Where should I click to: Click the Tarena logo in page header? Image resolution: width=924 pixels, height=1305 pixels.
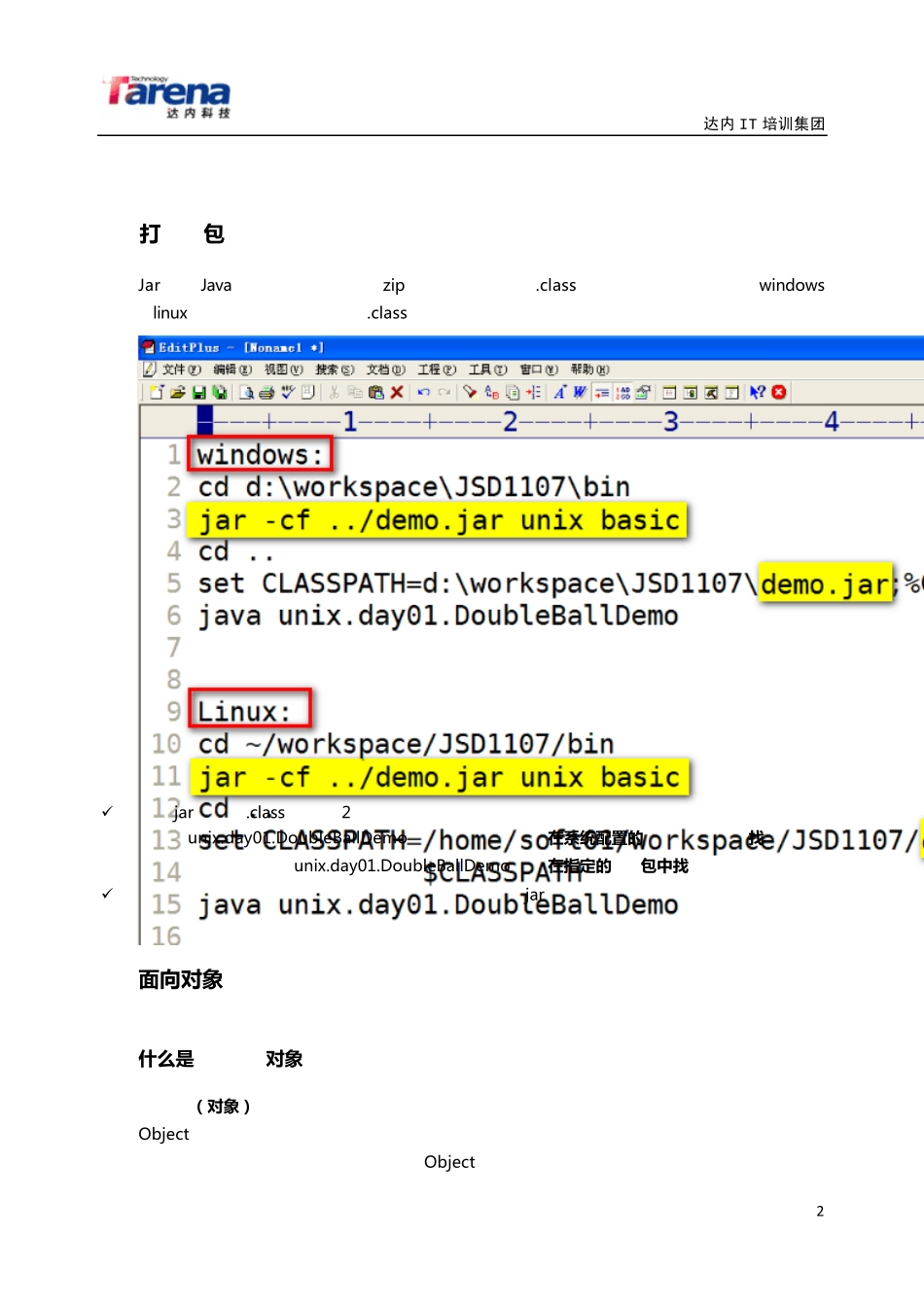(167, 95)
